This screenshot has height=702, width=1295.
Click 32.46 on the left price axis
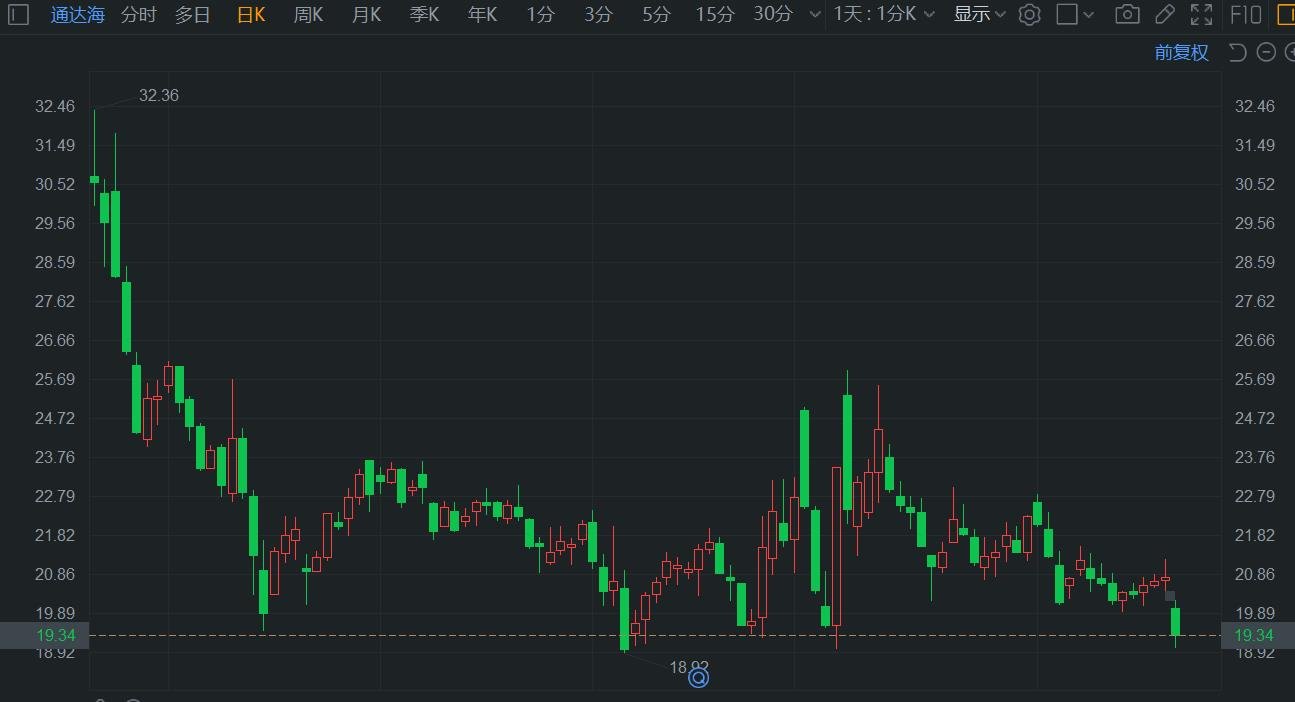(55, 106)
